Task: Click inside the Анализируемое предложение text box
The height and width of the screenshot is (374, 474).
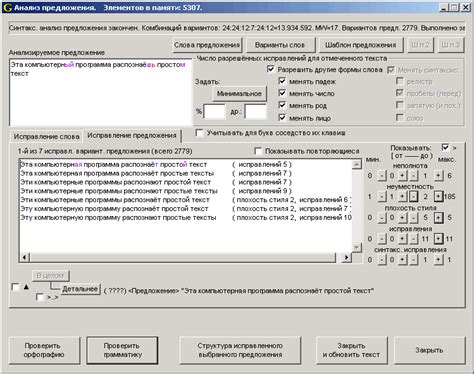Action: click(x=101, y=92)
